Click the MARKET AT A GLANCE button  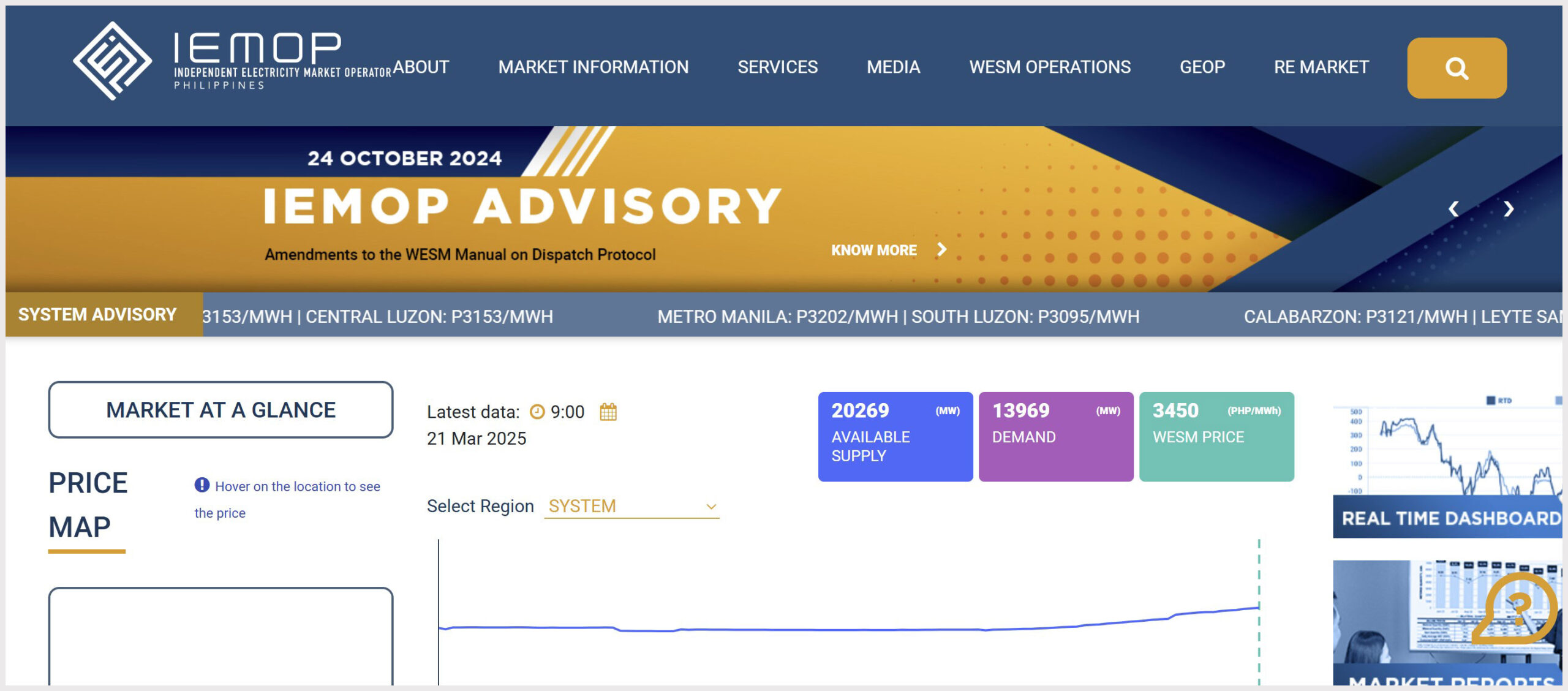pyautogui.click(x=221, y=410)
